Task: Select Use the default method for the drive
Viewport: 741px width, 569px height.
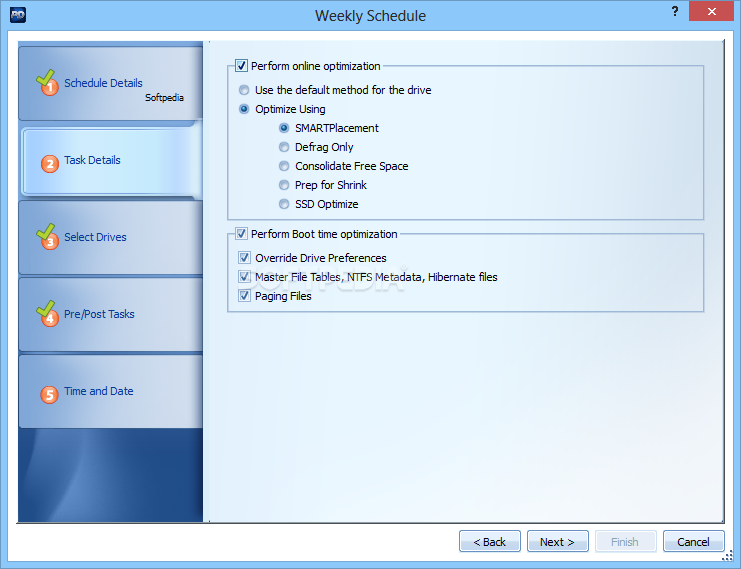Action: (x=244, y=90)
